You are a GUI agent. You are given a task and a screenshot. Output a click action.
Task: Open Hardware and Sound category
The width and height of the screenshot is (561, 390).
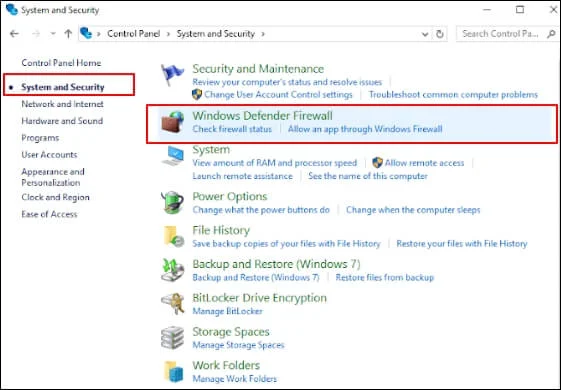click(x=62, y=121)
